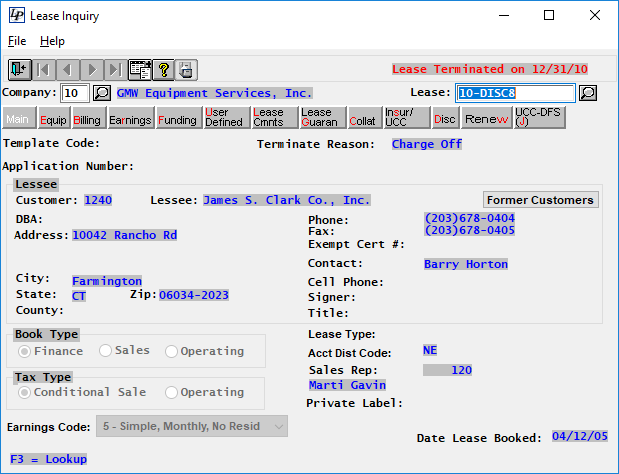Click the Charge Off terminate reason
The height and width of the screenshot is (474, 619).
click(x=427, y=144)
